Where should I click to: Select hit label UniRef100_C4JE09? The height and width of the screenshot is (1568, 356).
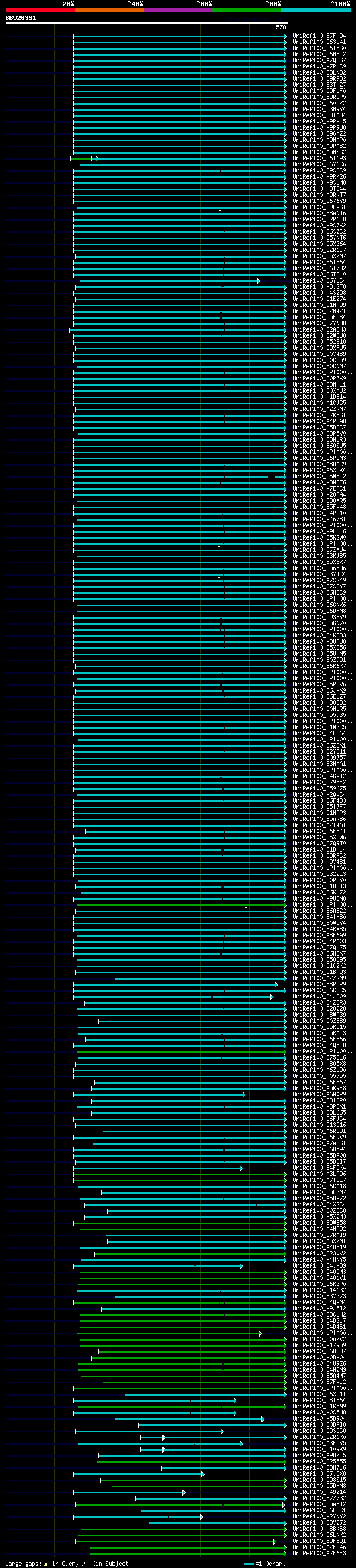coord(319,997)
